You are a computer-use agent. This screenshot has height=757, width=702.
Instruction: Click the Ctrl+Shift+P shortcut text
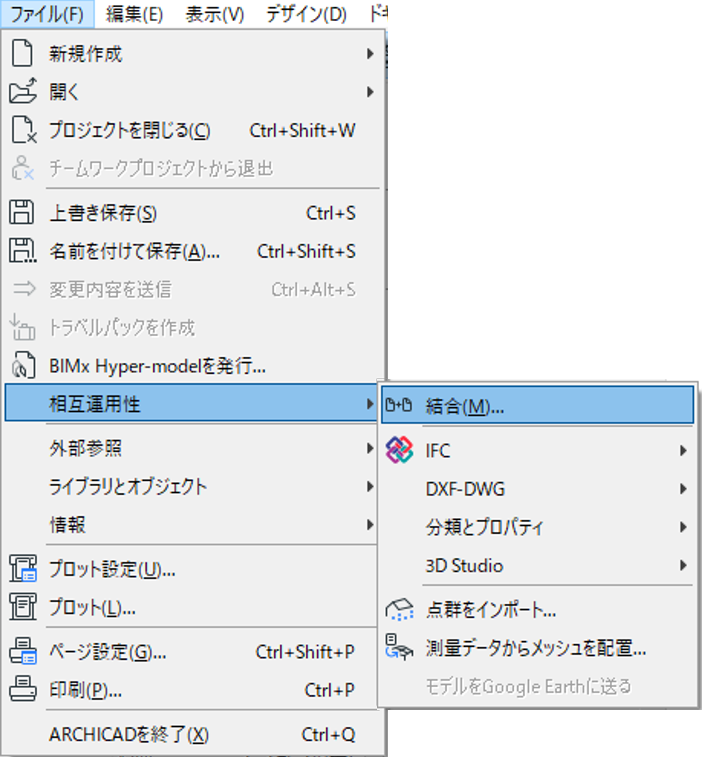(x=305, y=652)
